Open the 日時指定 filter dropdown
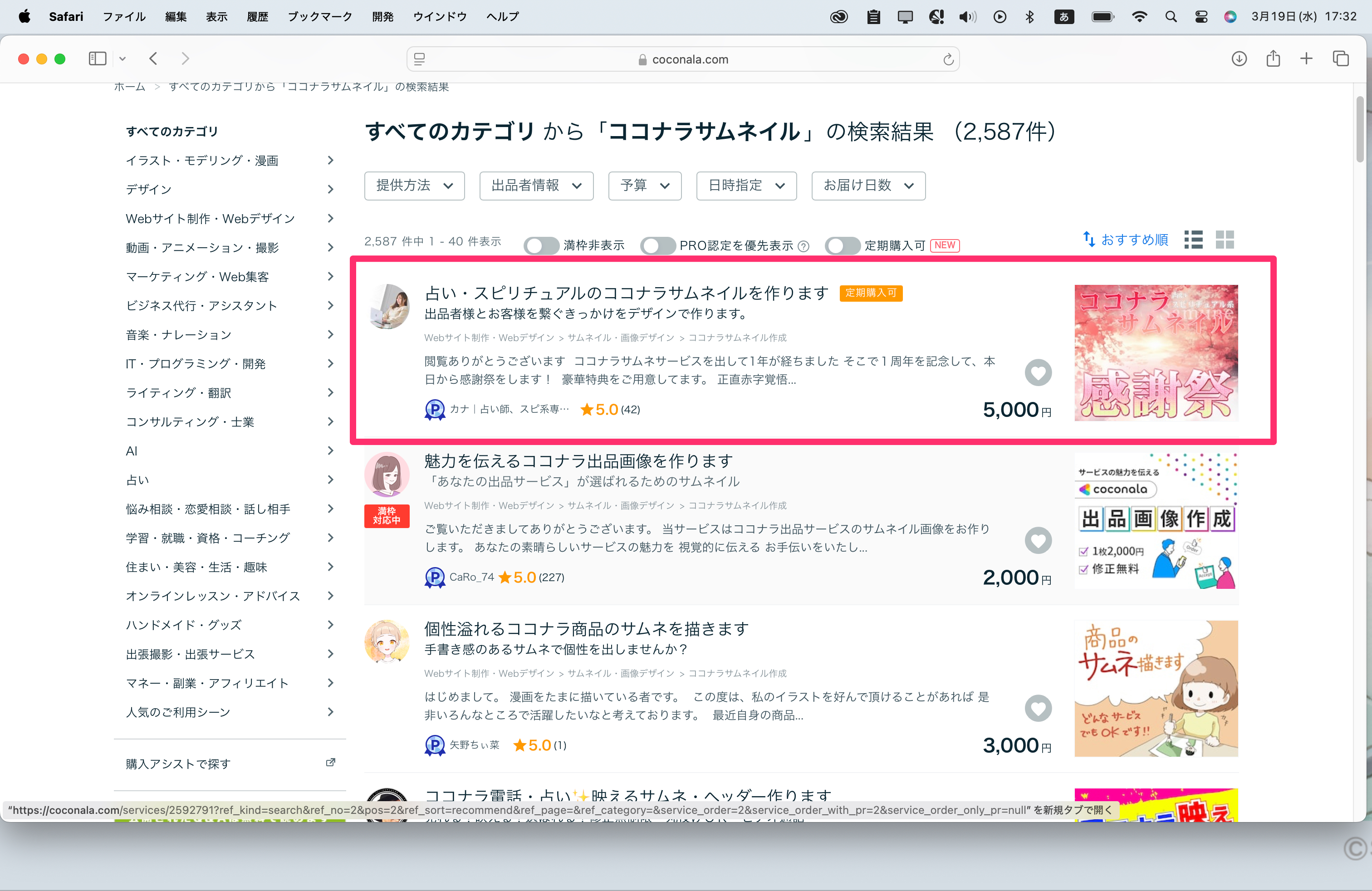The height and width of the screenshot is (891, 1372). click(x=746, y=186)
